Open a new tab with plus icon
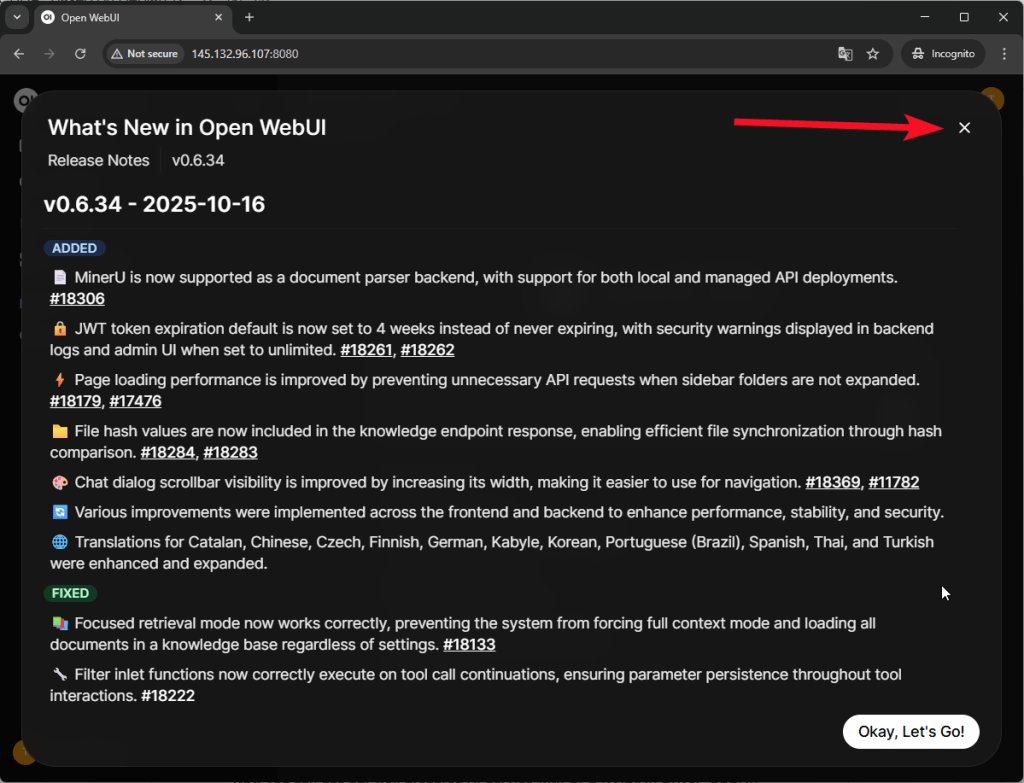Viewport: 1024px width, 783px height. (249, 17)
